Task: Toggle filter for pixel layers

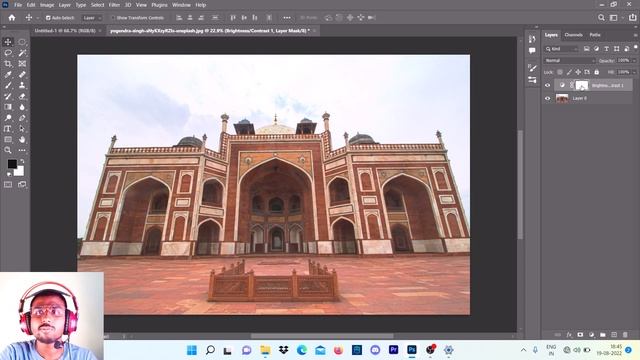Action: click(587, 49)
